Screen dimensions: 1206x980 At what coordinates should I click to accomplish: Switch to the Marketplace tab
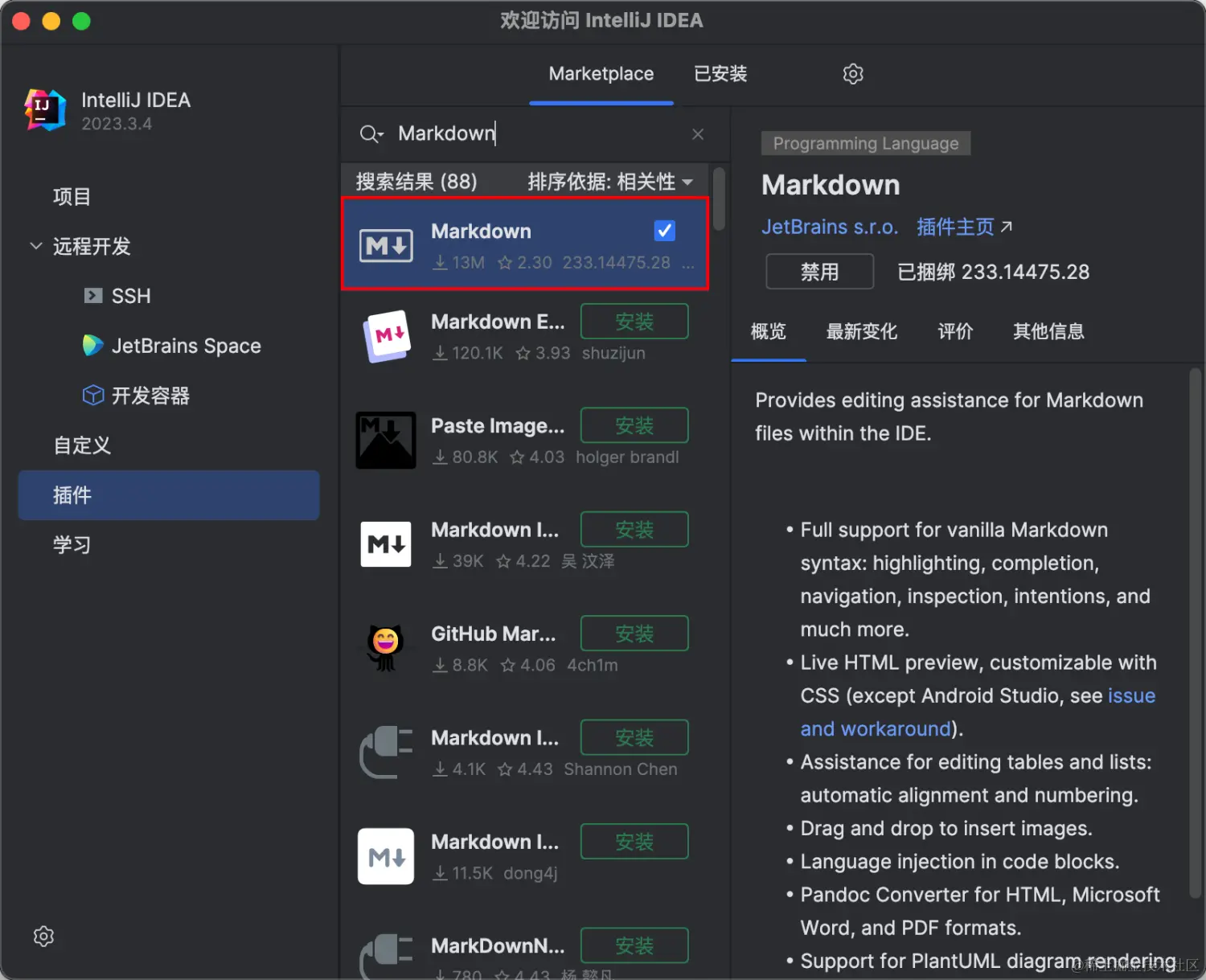coord(601,74)
